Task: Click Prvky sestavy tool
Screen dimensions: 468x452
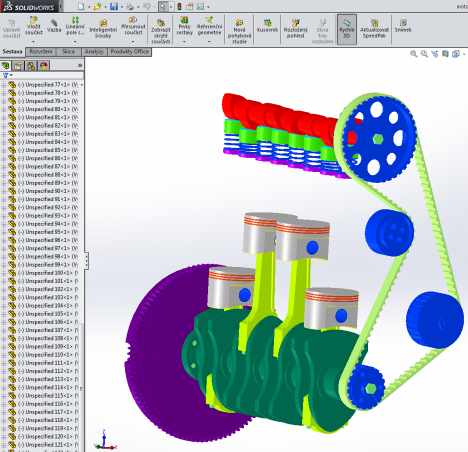Action: tap(184, 26)
